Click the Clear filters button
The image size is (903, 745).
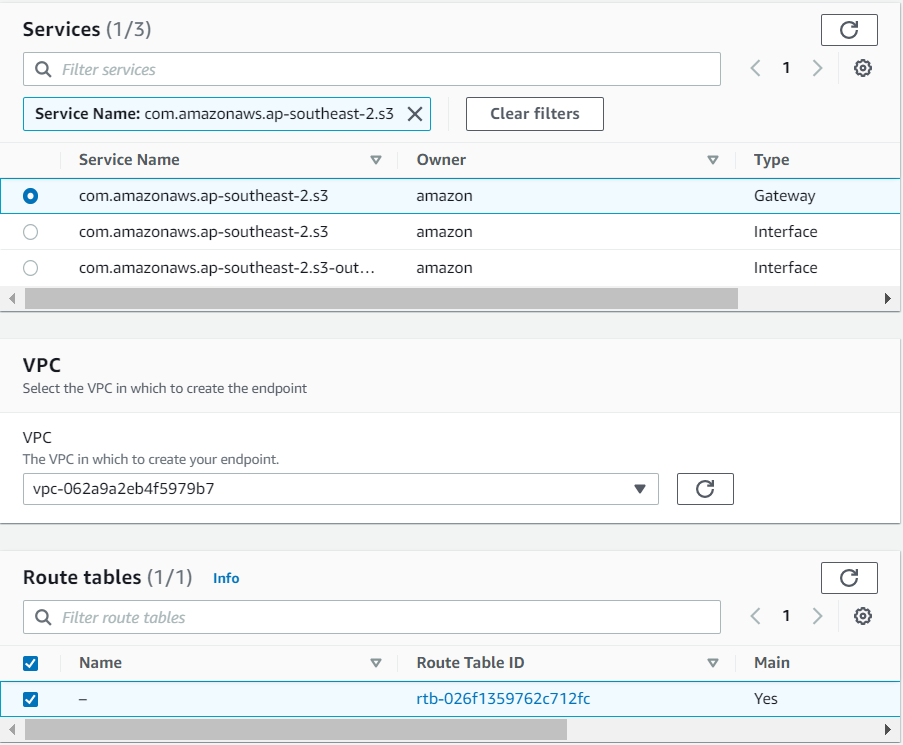[534, 113]
